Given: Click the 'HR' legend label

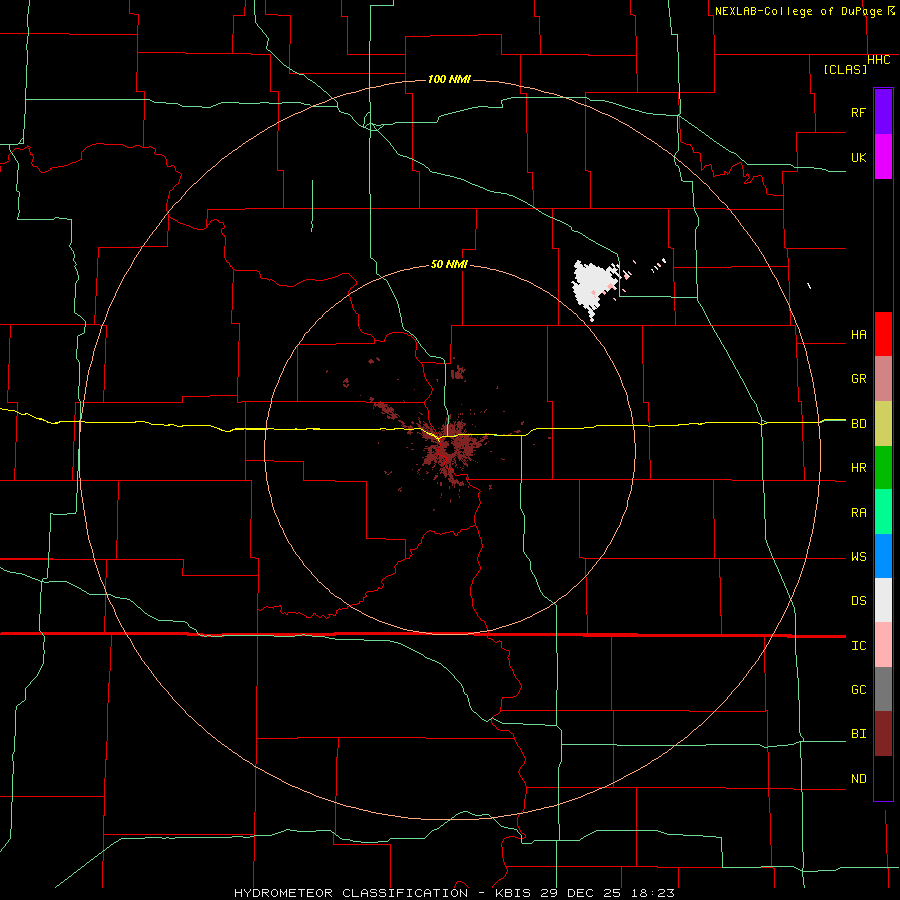Looking at the screenshot, I should point(858,468).
